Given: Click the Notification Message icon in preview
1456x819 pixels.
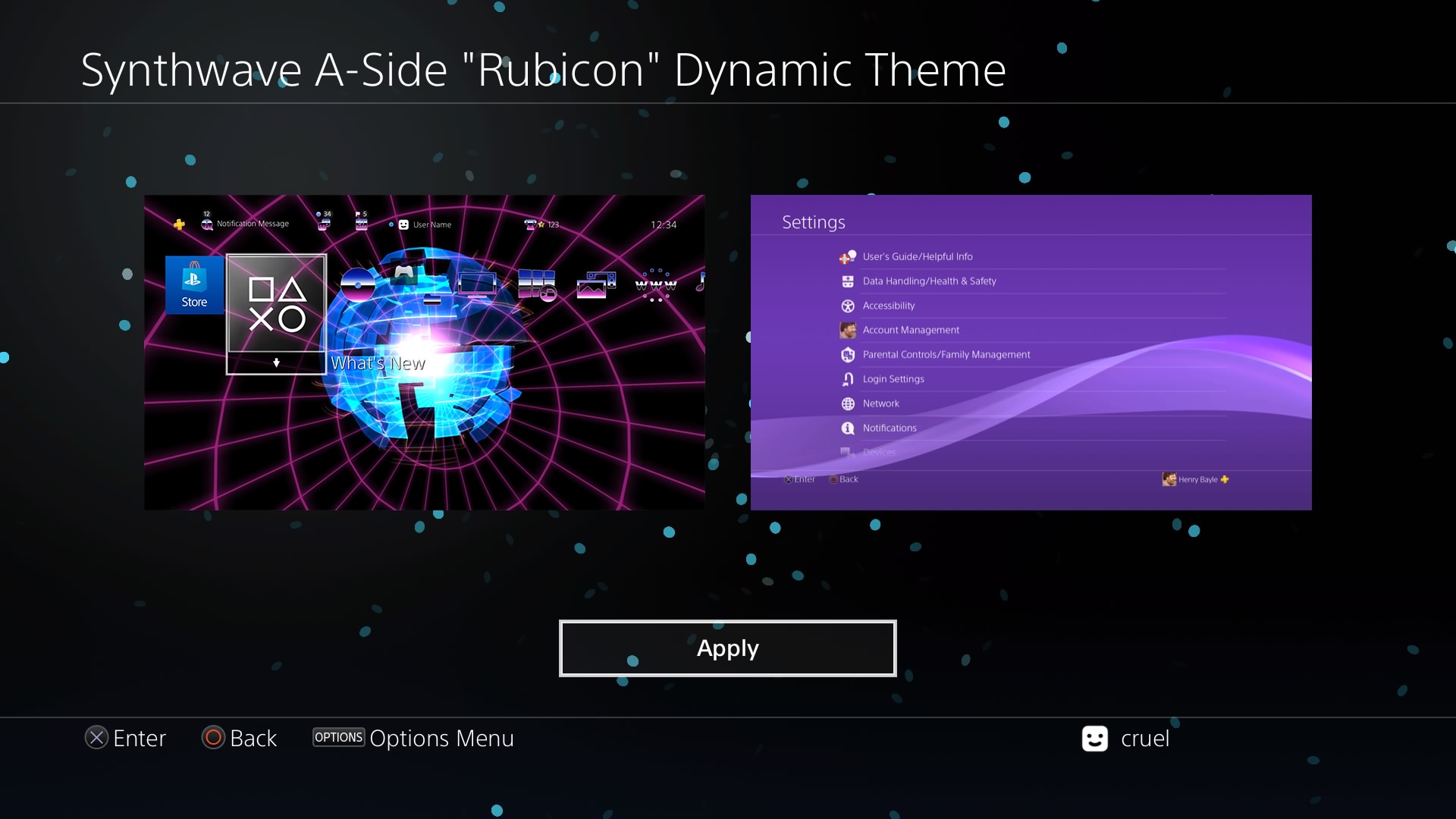Looking at the screenshot, I should coord(207,224).
